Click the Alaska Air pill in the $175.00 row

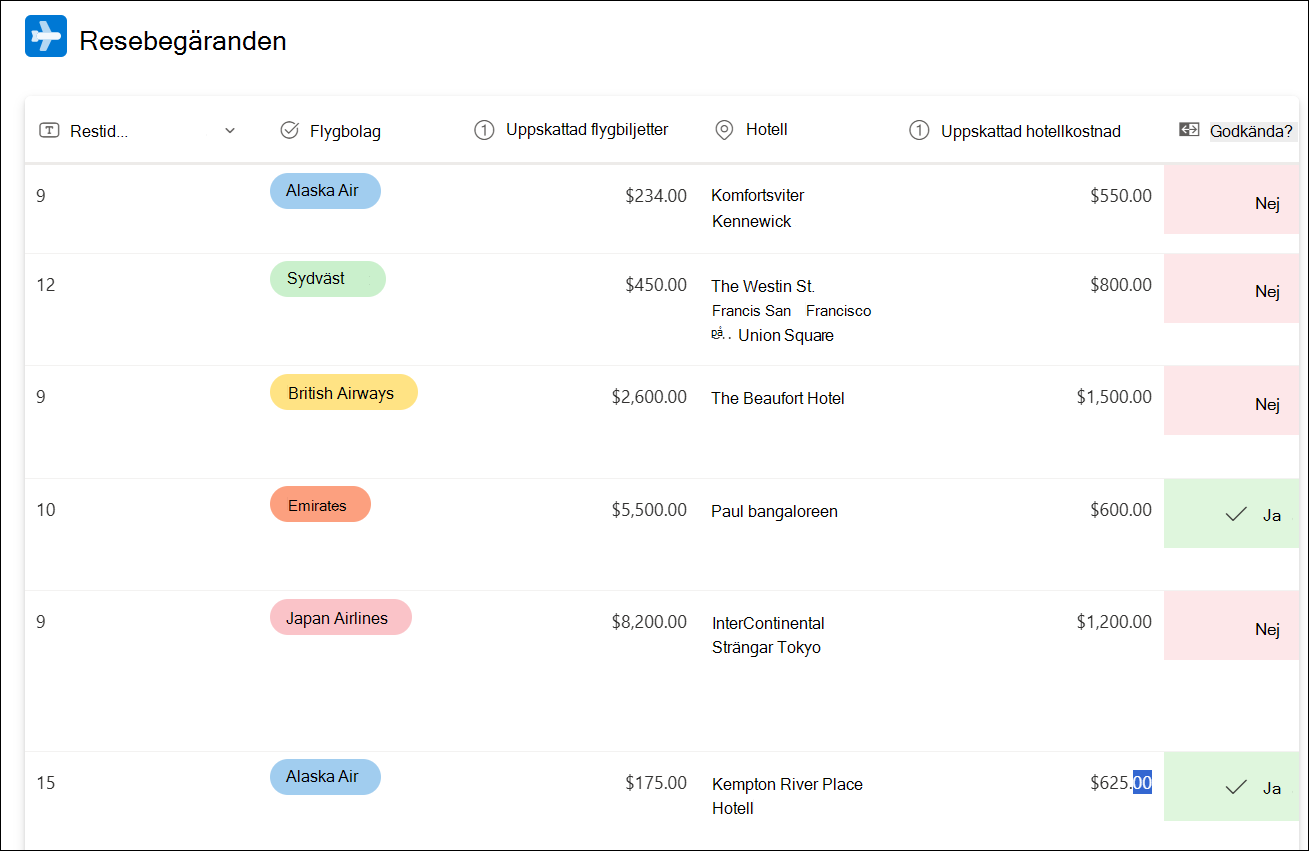point(325,777)
